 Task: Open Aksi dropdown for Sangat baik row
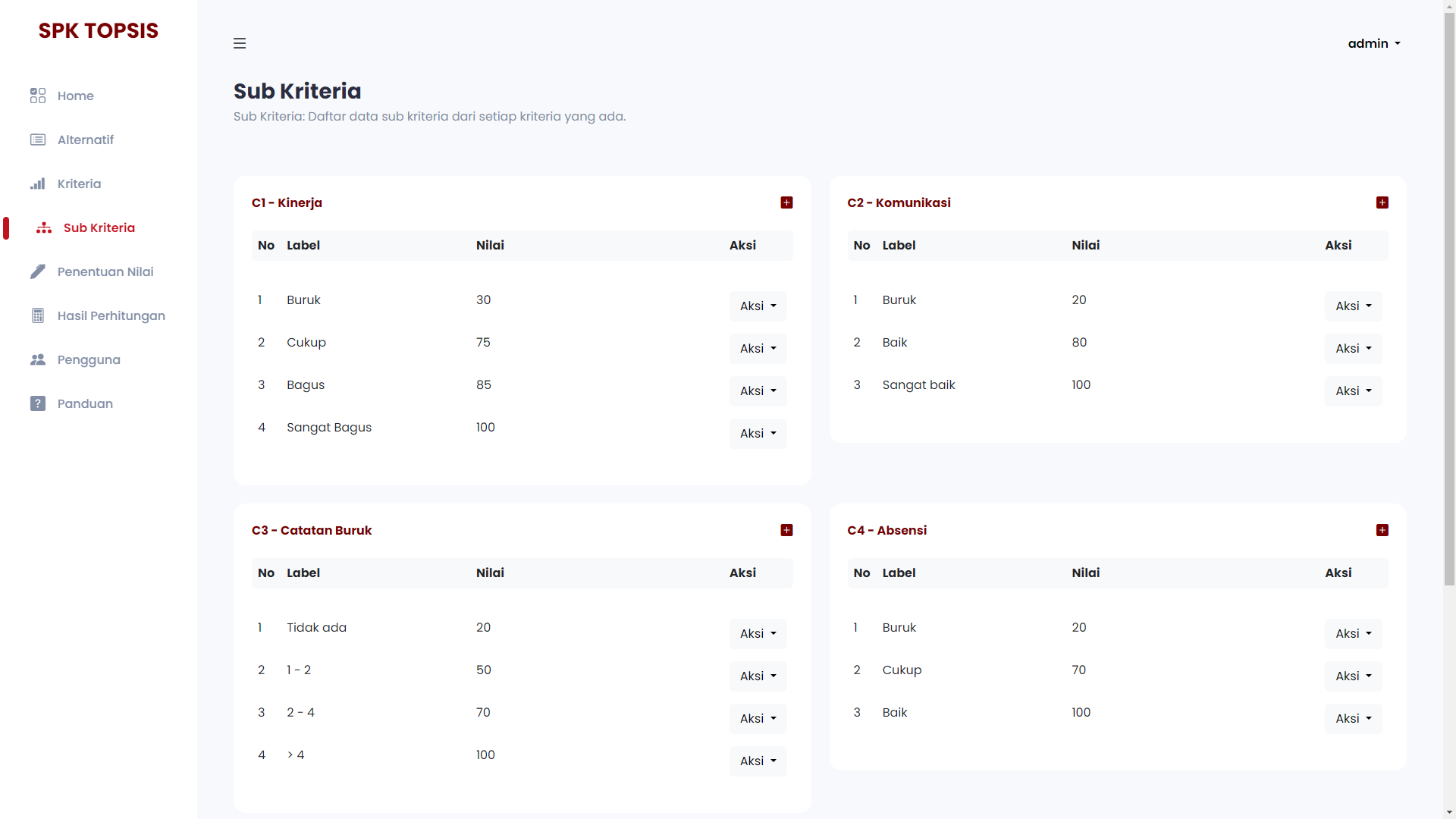1354,391
